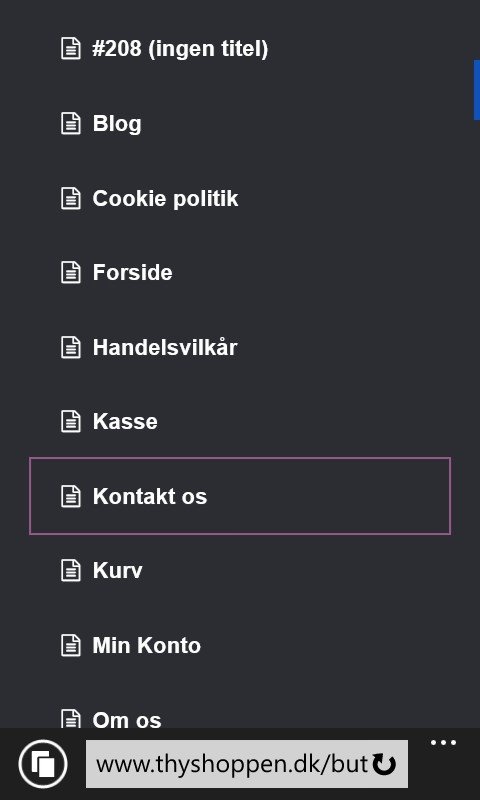
Task: Click the blue scrollbar thumb
Action: point(477,90)
